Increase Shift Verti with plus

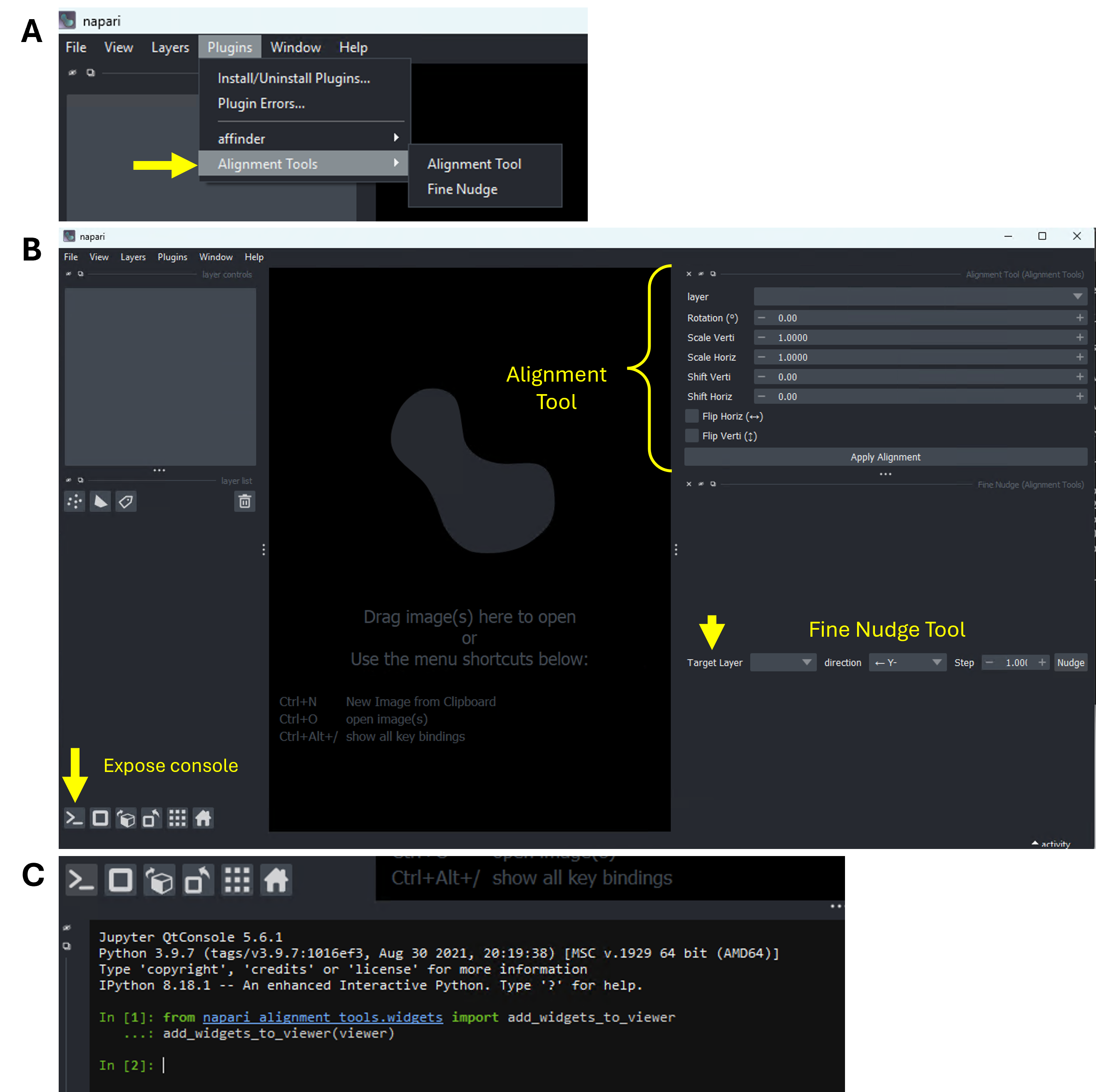(x=1079, y=377)
